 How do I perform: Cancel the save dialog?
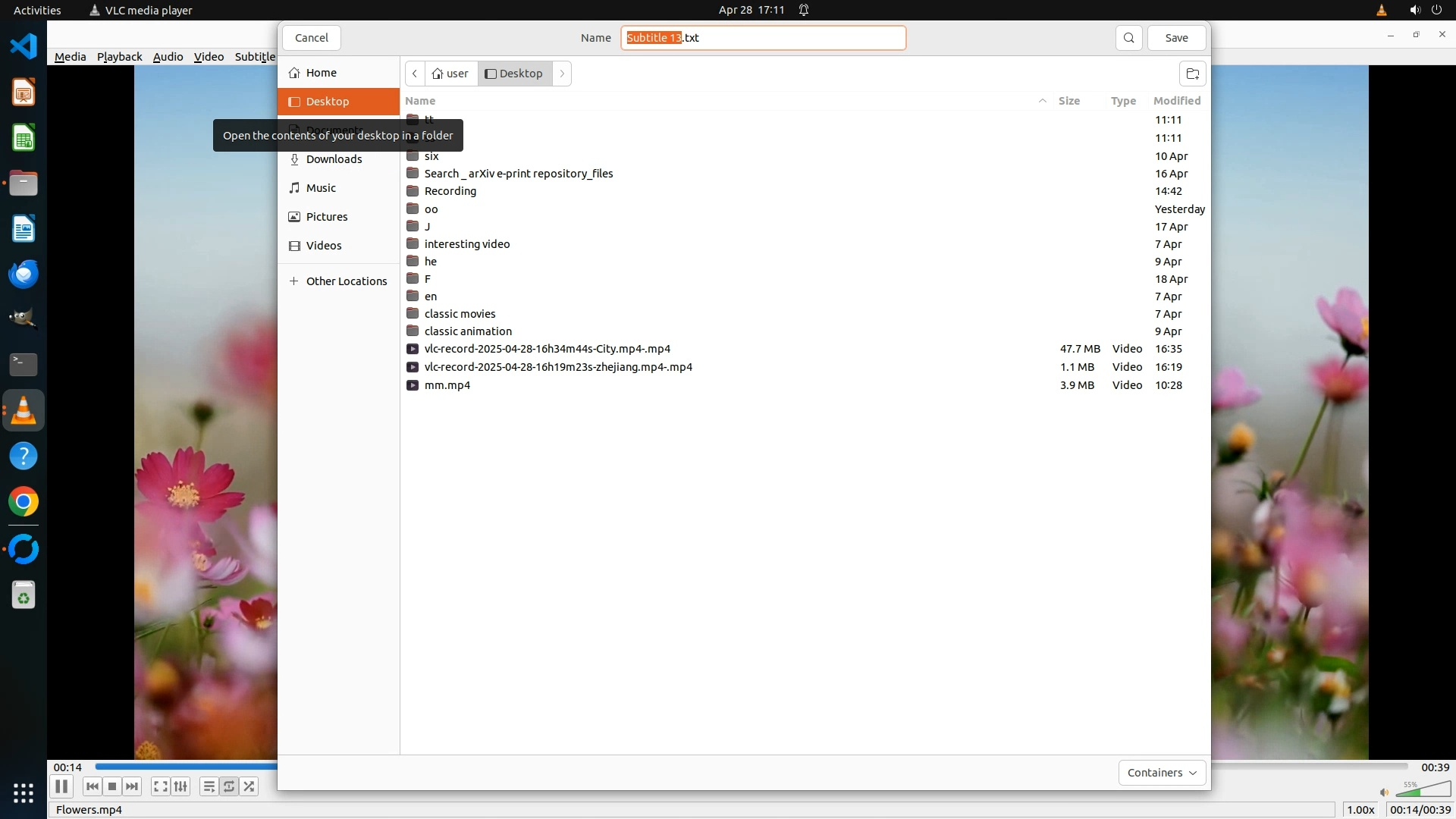point(311,38)
